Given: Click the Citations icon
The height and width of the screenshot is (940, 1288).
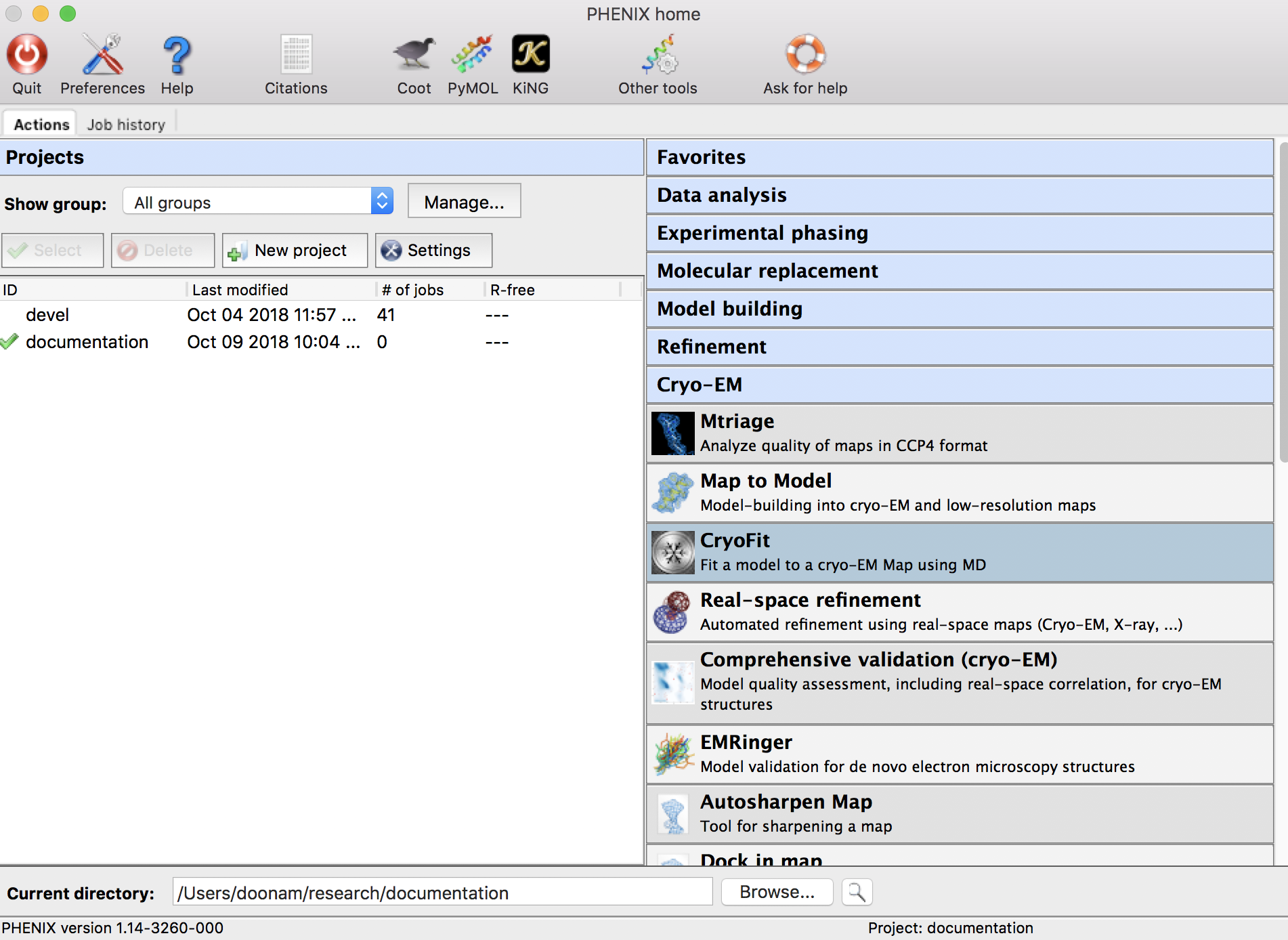Looking at the screenshot, I should (296, 64).
